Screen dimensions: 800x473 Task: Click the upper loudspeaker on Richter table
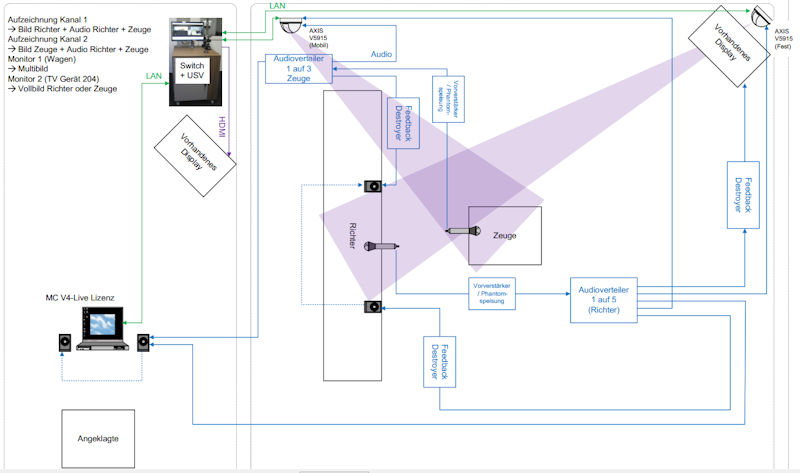[x=371, y=186]
